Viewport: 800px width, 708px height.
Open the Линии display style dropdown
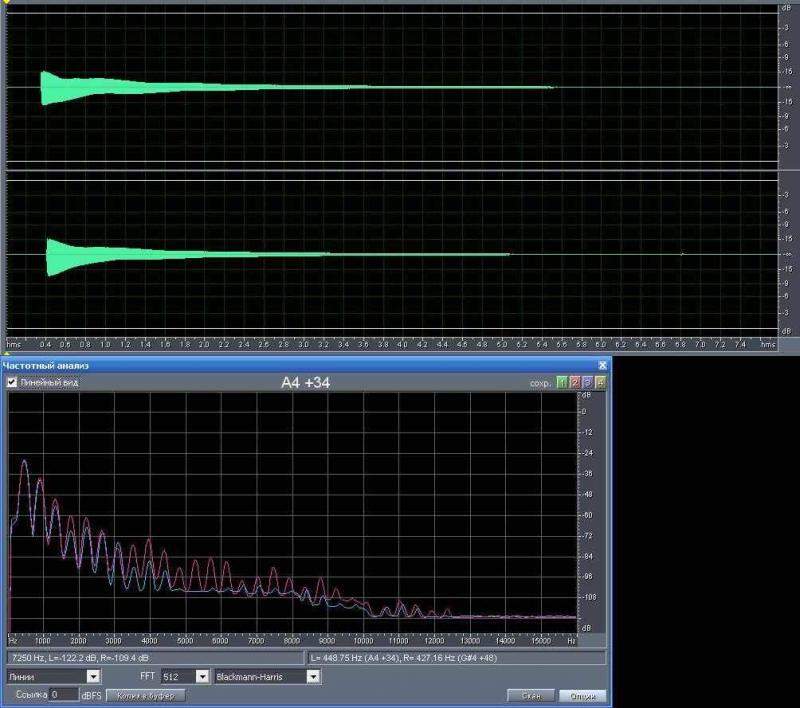pyautogui.click(x=93, y=677)
